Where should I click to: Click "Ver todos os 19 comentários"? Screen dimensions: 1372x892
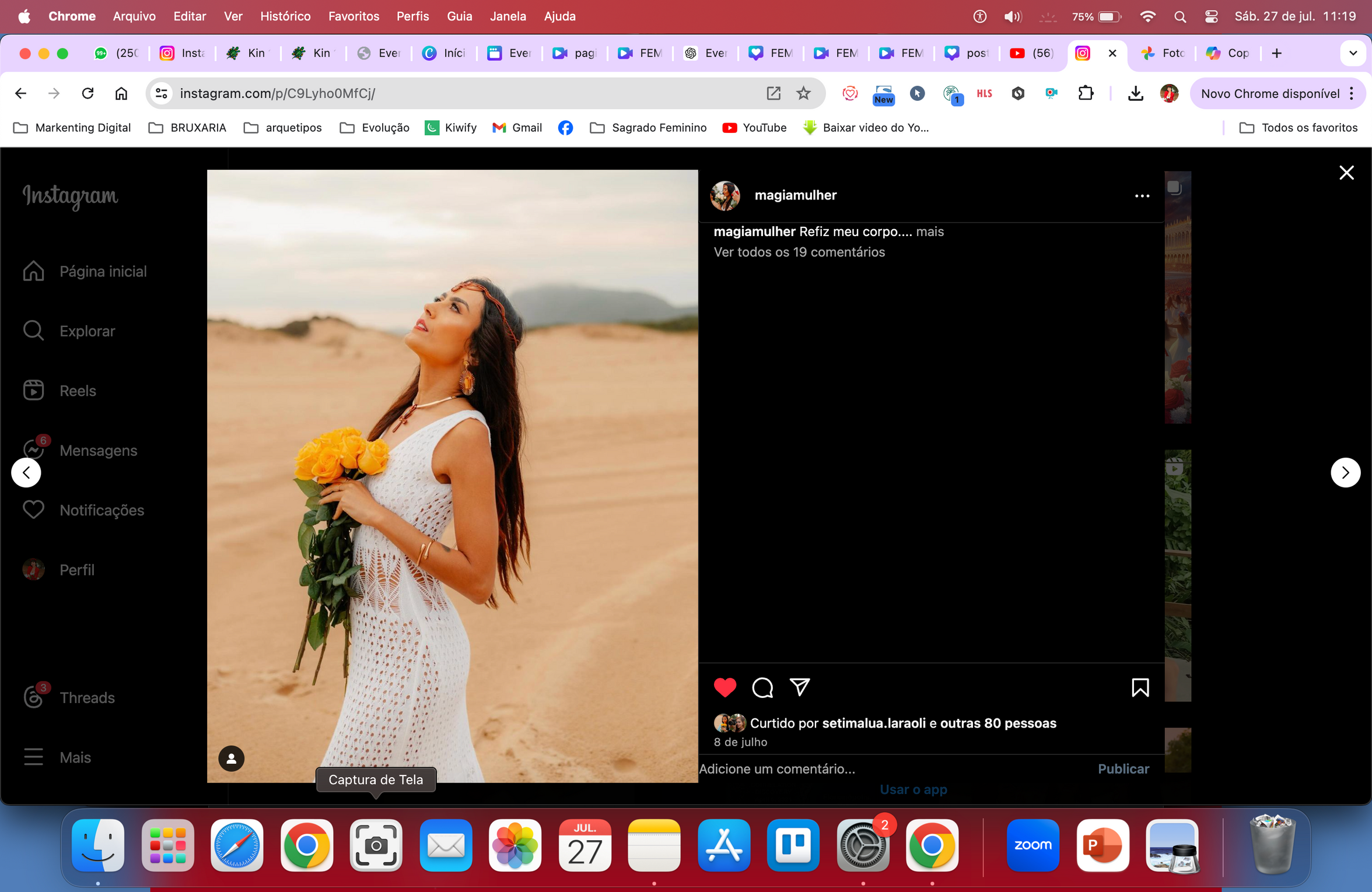tap(799, 252)
